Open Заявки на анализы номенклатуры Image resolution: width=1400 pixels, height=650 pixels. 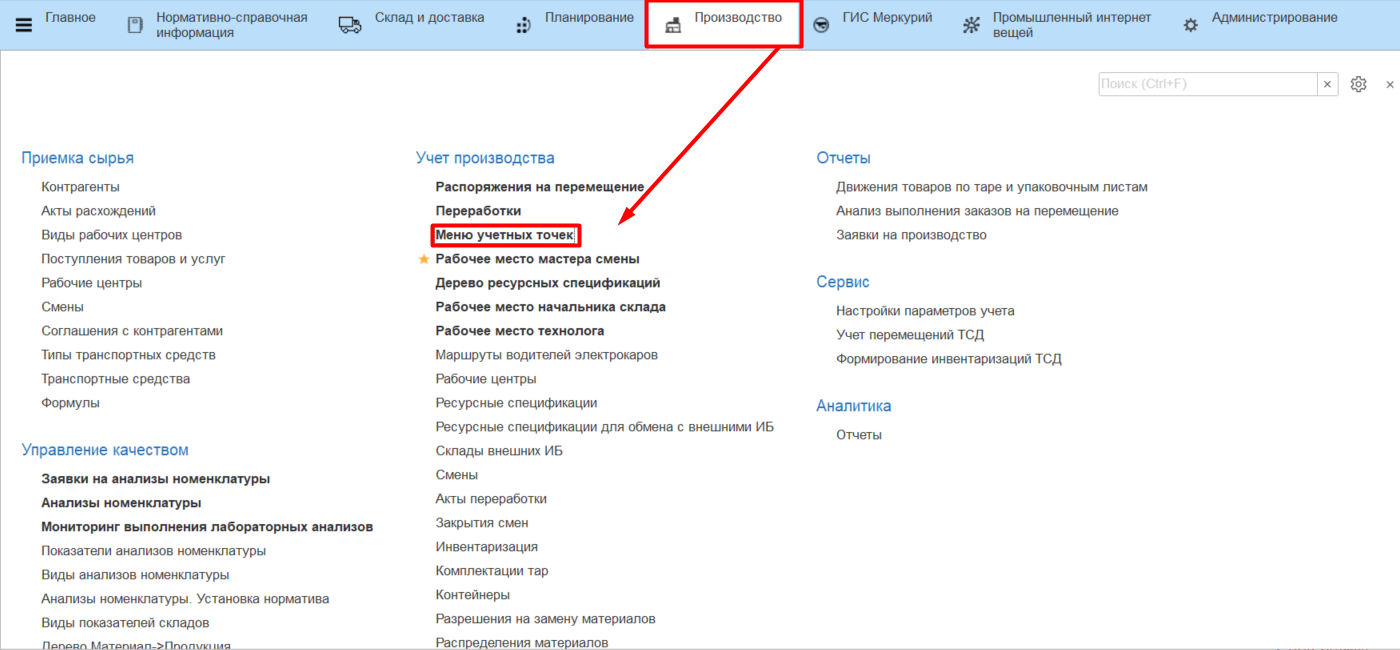point(155,479)
